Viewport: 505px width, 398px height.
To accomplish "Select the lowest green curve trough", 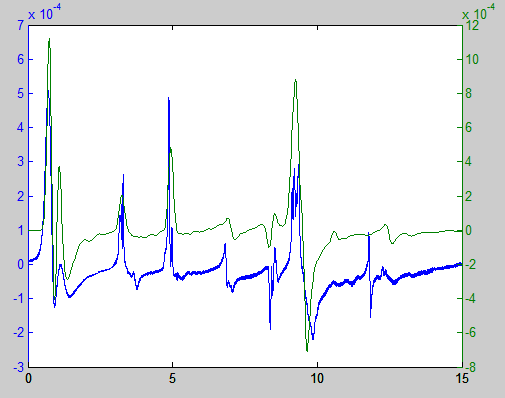I will [x=307, y=350].
